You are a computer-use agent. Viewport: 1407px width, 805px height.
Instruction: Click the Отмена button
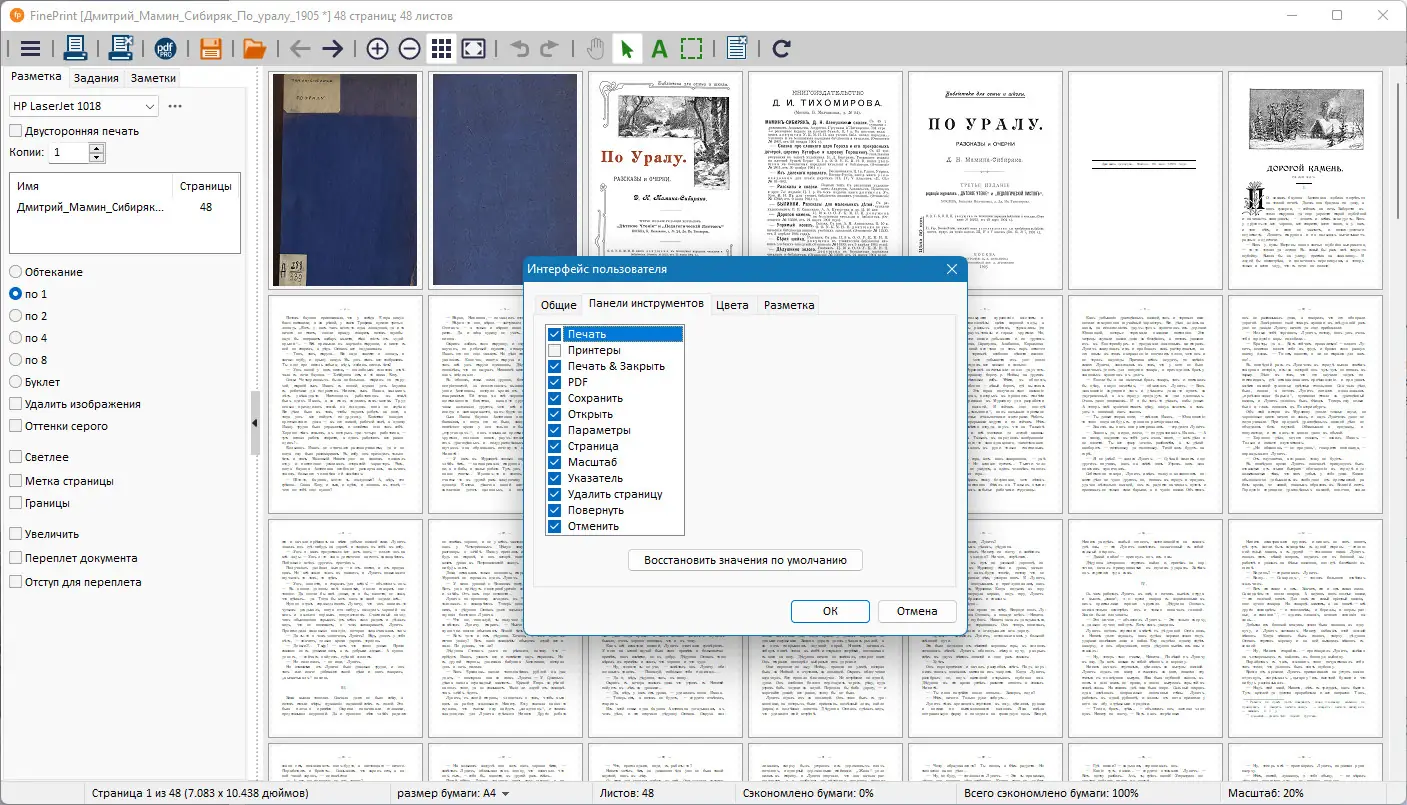(x=917, y=611)
